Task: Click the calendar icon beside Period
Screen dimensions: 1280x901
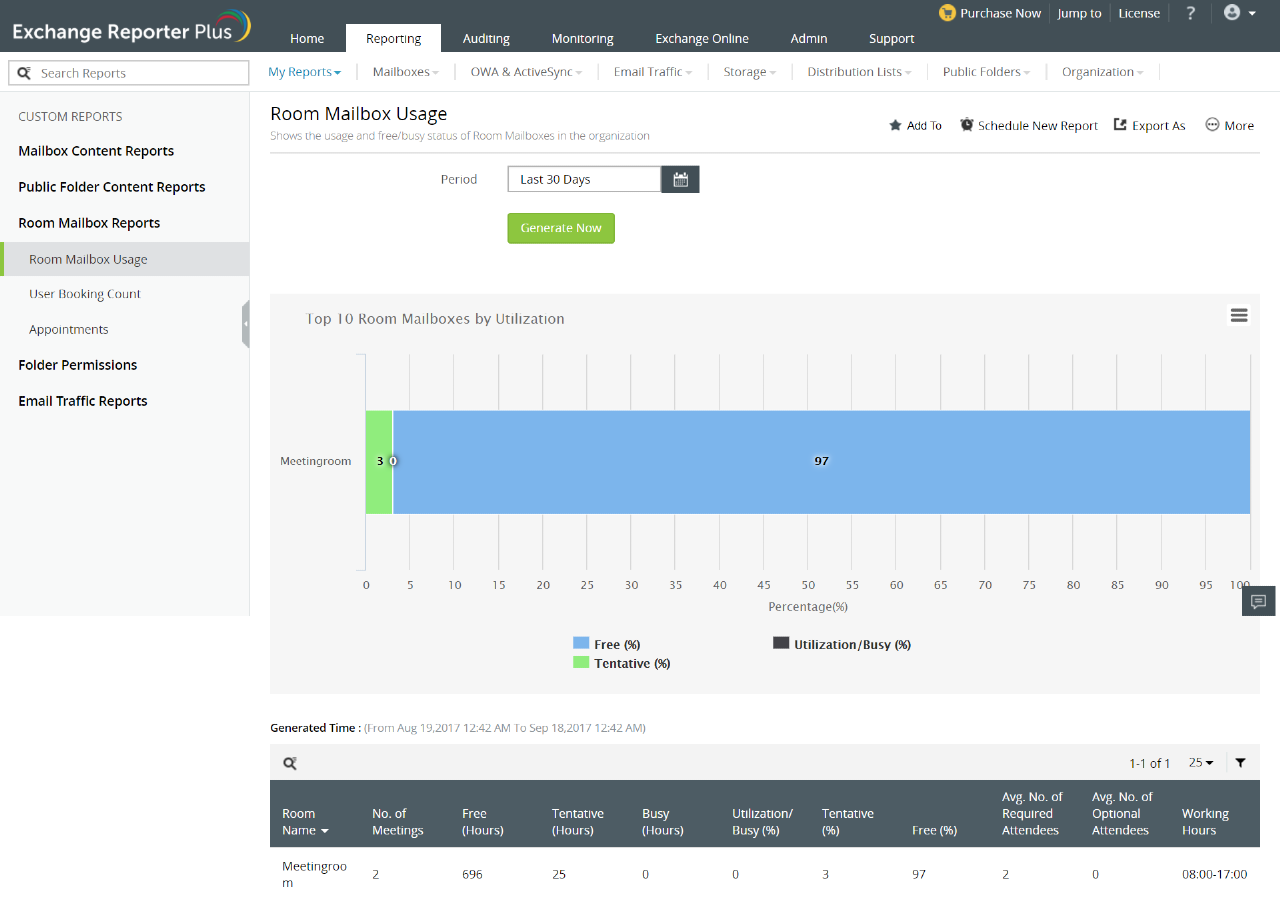Action: tap(681, 180)
